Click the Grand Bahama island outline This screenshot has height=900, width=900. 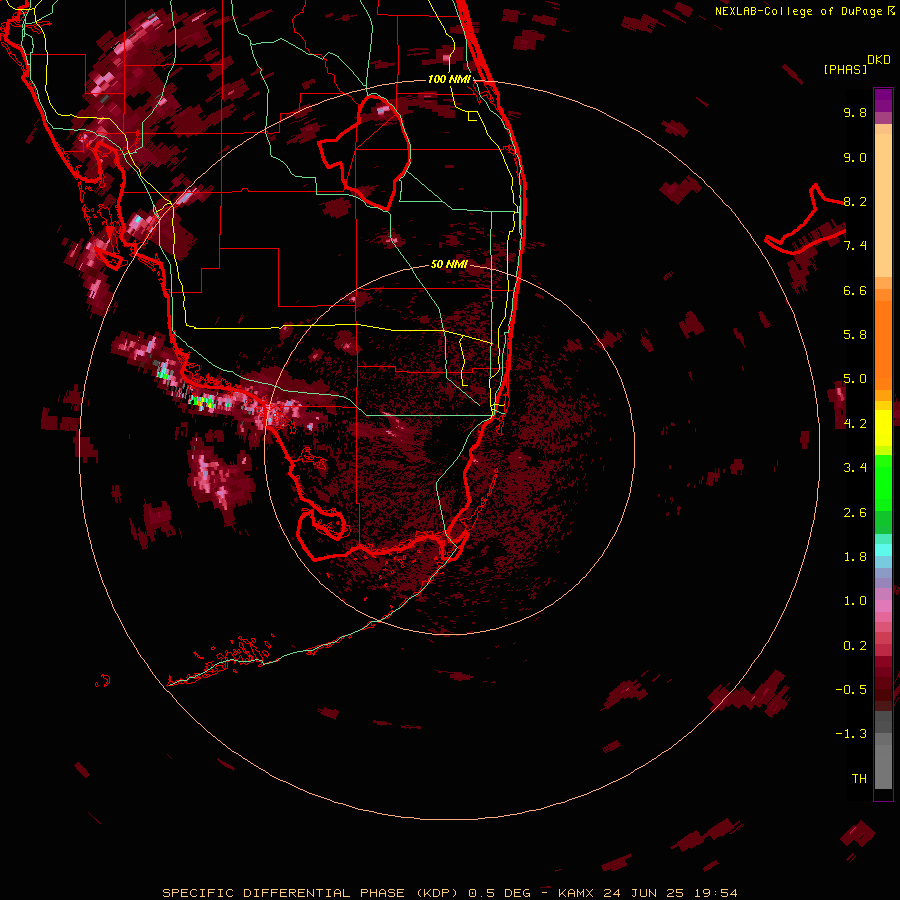[x=805, y=219]
